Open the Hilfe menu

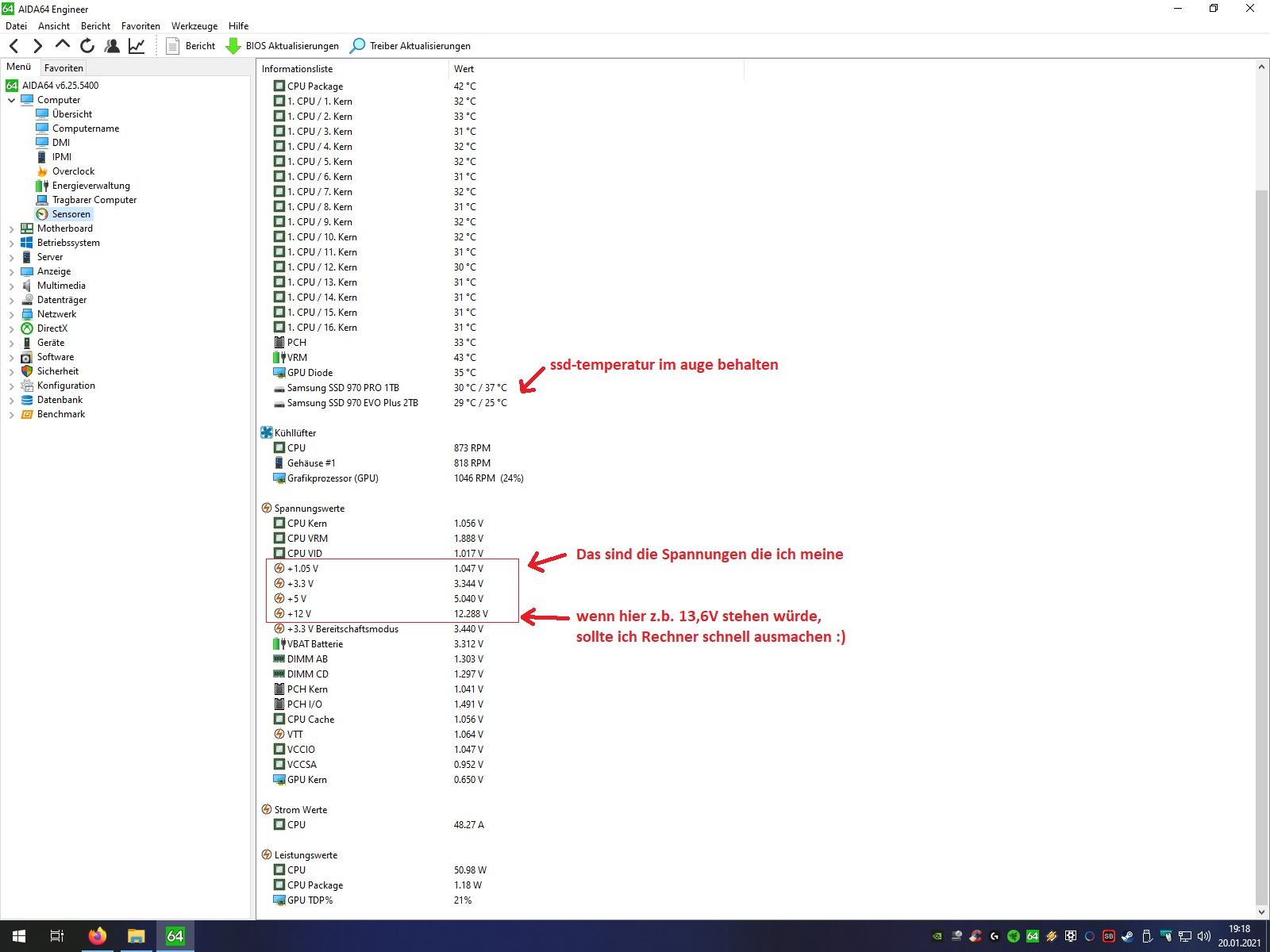238,25
